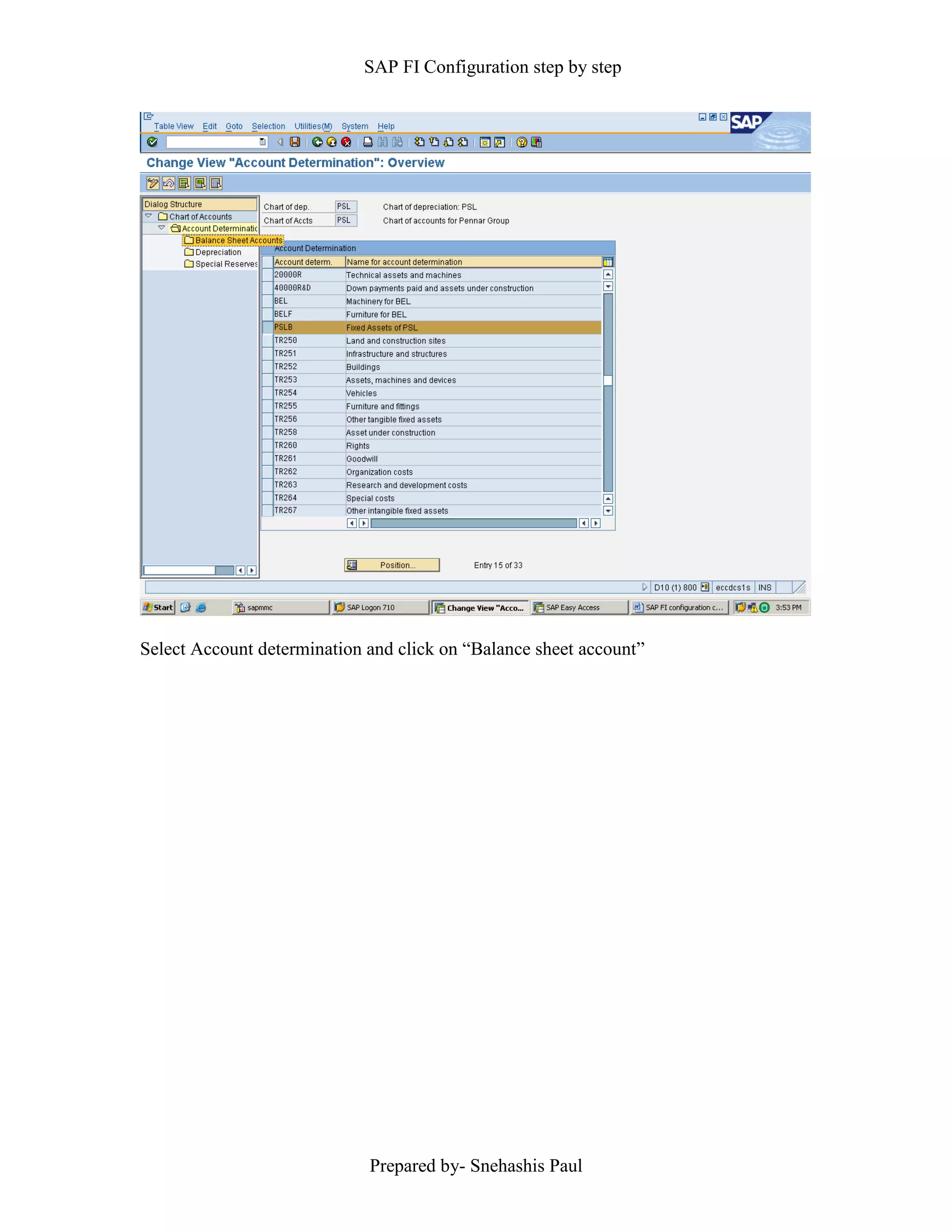Select the row selector for TR261
This screenshot has height=1232, width=952.
(268, 458)
